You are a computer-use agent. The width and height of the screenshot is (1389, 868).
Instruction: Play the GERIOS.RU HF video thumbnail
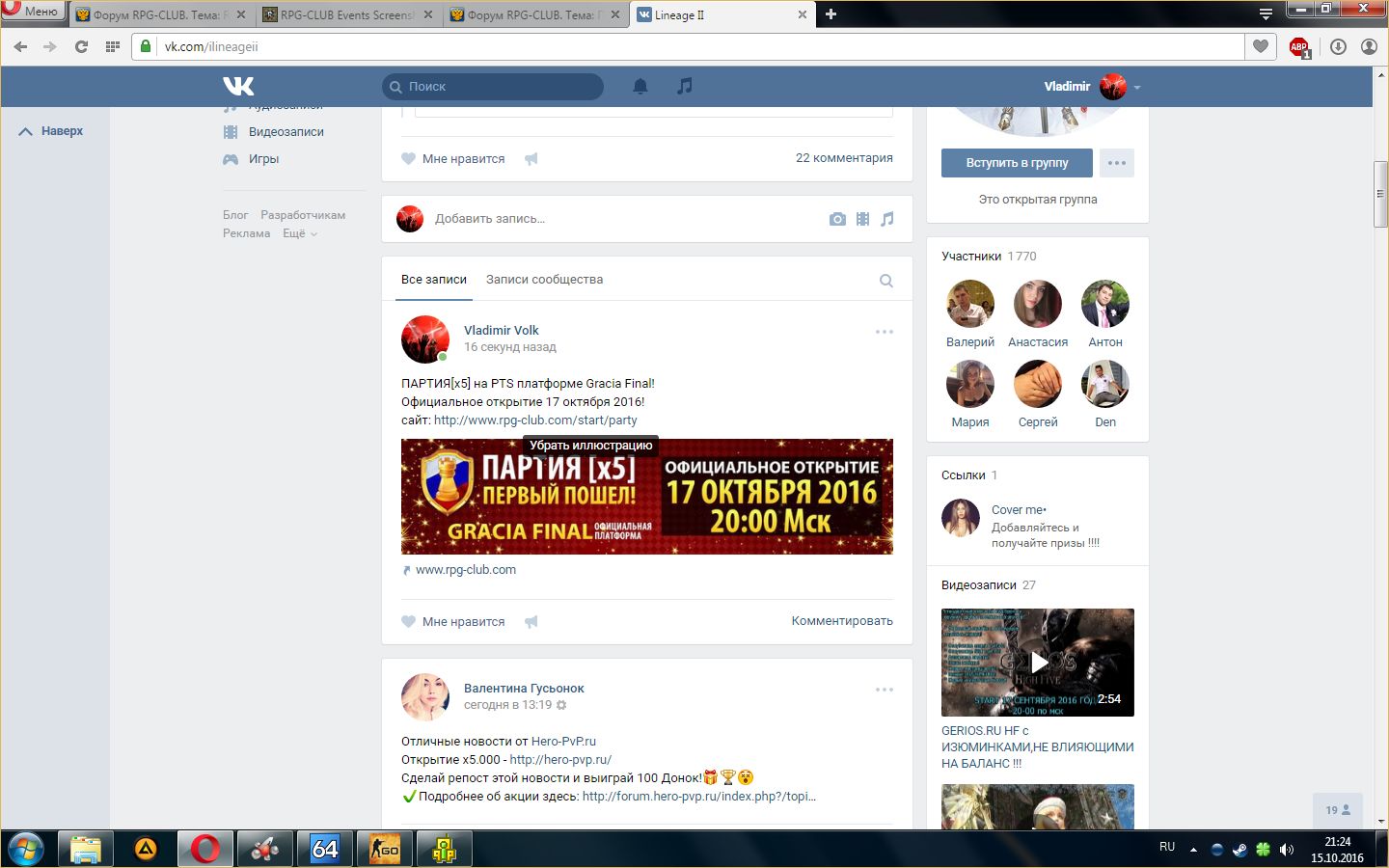1038,663
